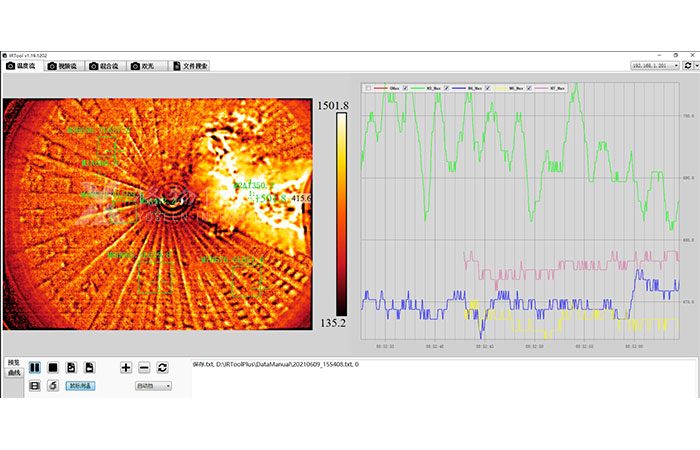Minimize the IRTool window
This screenshot has width=700, height=450.
pos(659,55)
